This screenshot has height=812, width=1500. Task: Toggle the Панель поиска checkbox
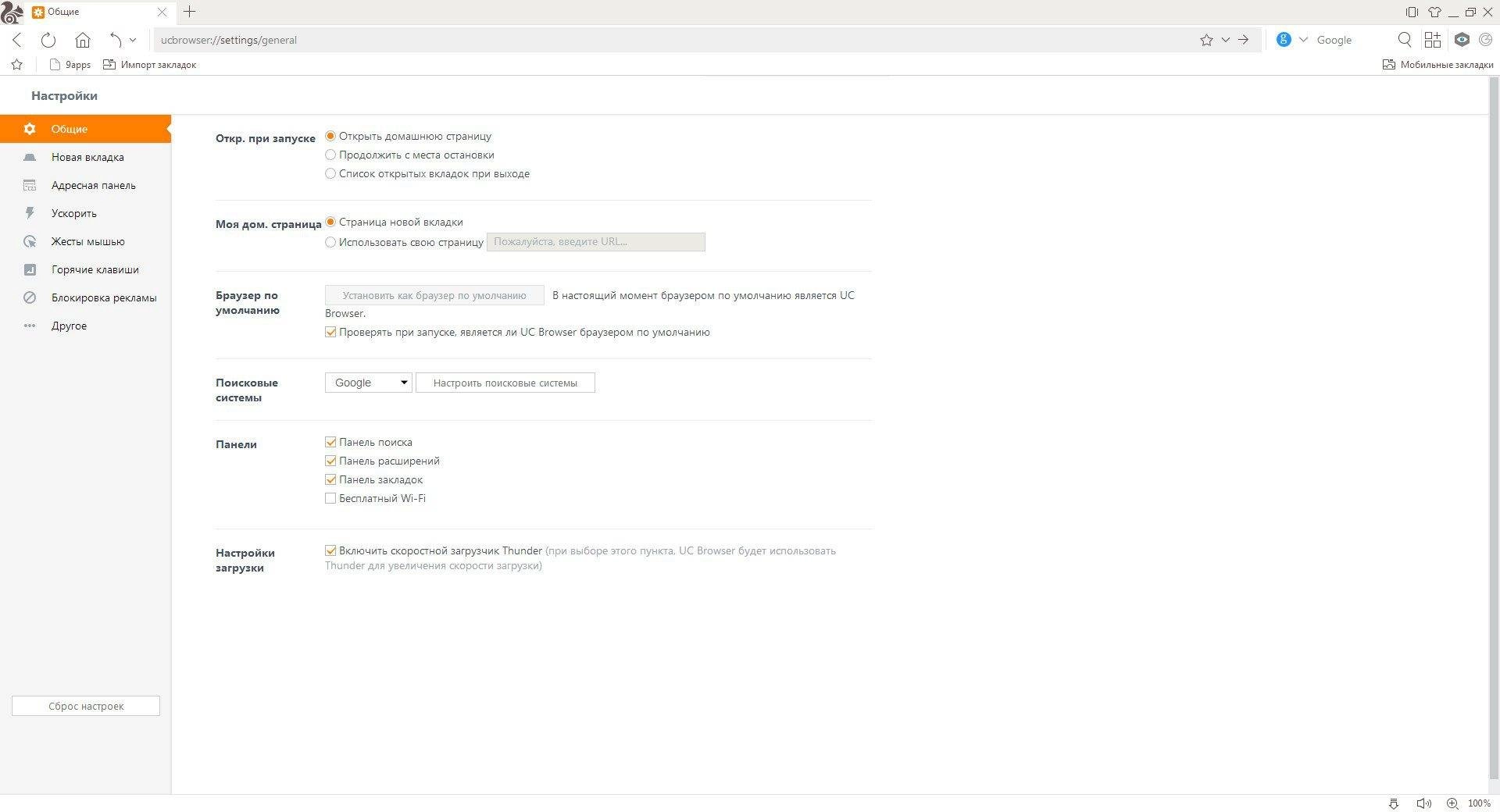pyautogui.click(x=330, y=442)
